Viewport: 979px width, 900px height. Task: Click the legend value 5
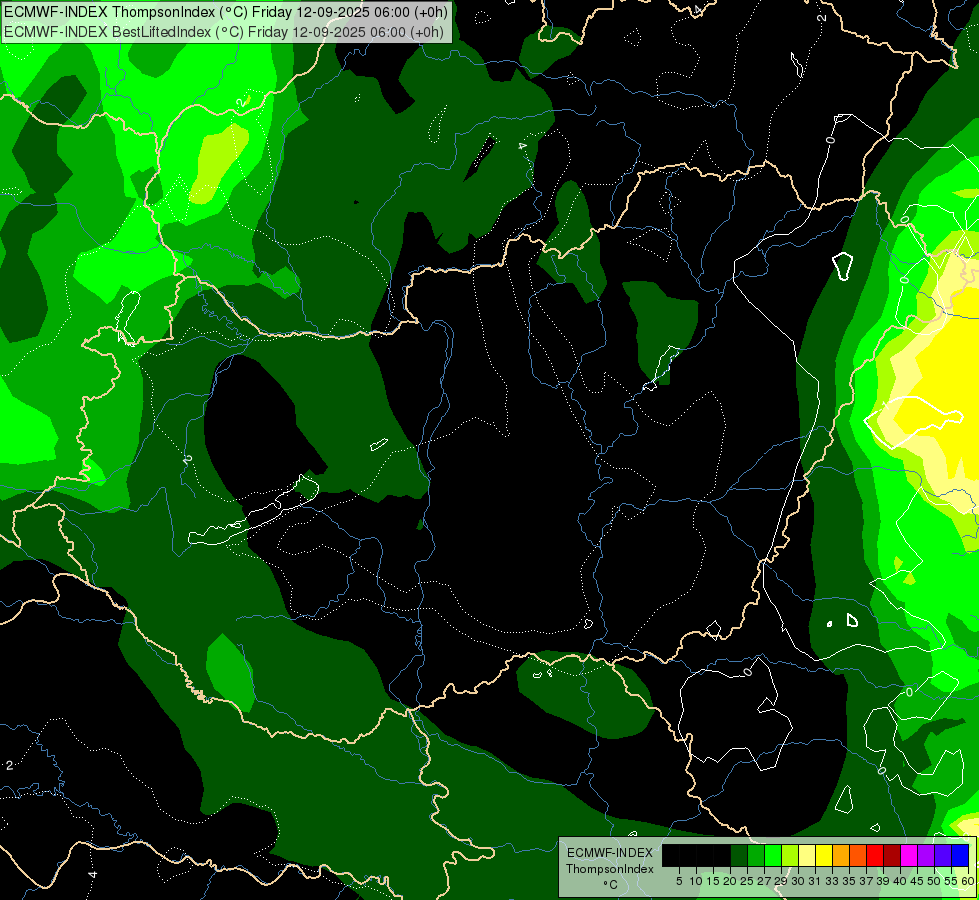coord(679,881)
